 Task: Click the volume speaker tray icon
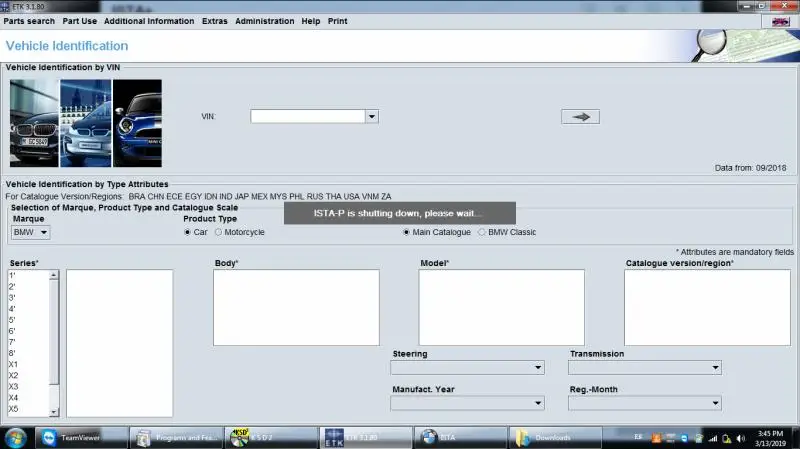pyautogui.click(x=741, y=438)
